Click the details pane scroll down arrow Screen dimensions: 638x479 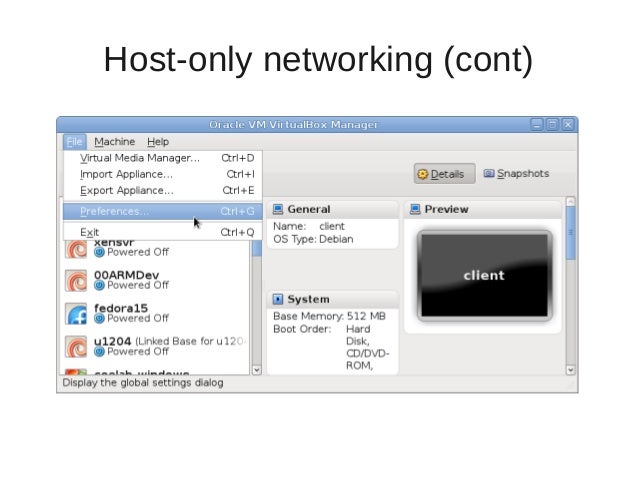tap(570, 370)
